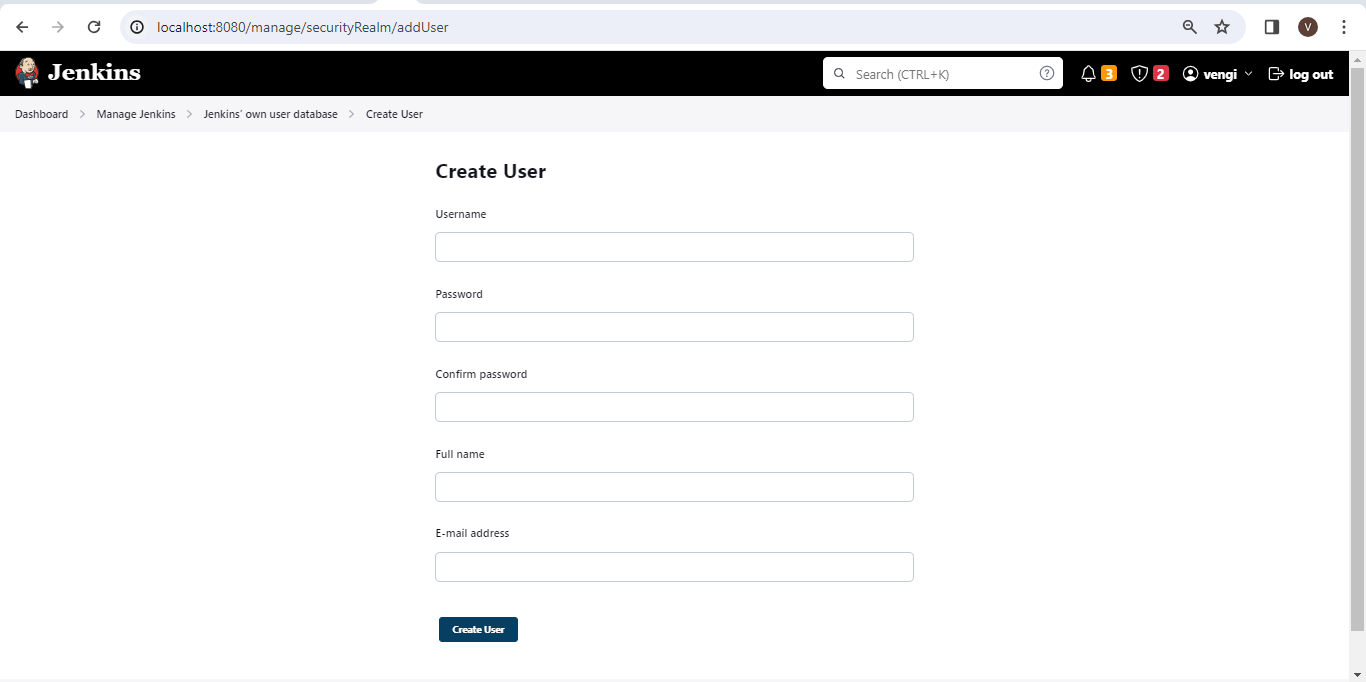Screen dimensions: 1366x682
Task: Select the localhost:8080 address bar URL
Action: point(303,27)
